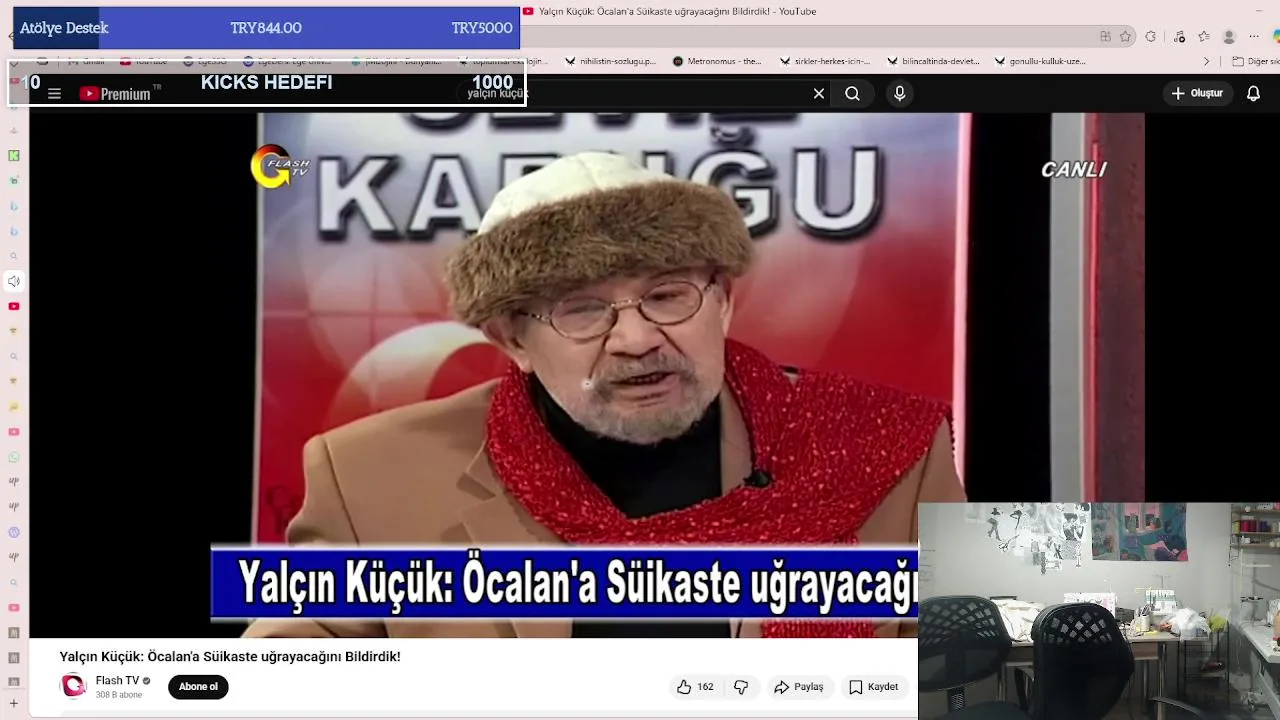Open the Oluştur create button
This screenshot has height=720, width=1280.
[1197, 93]
